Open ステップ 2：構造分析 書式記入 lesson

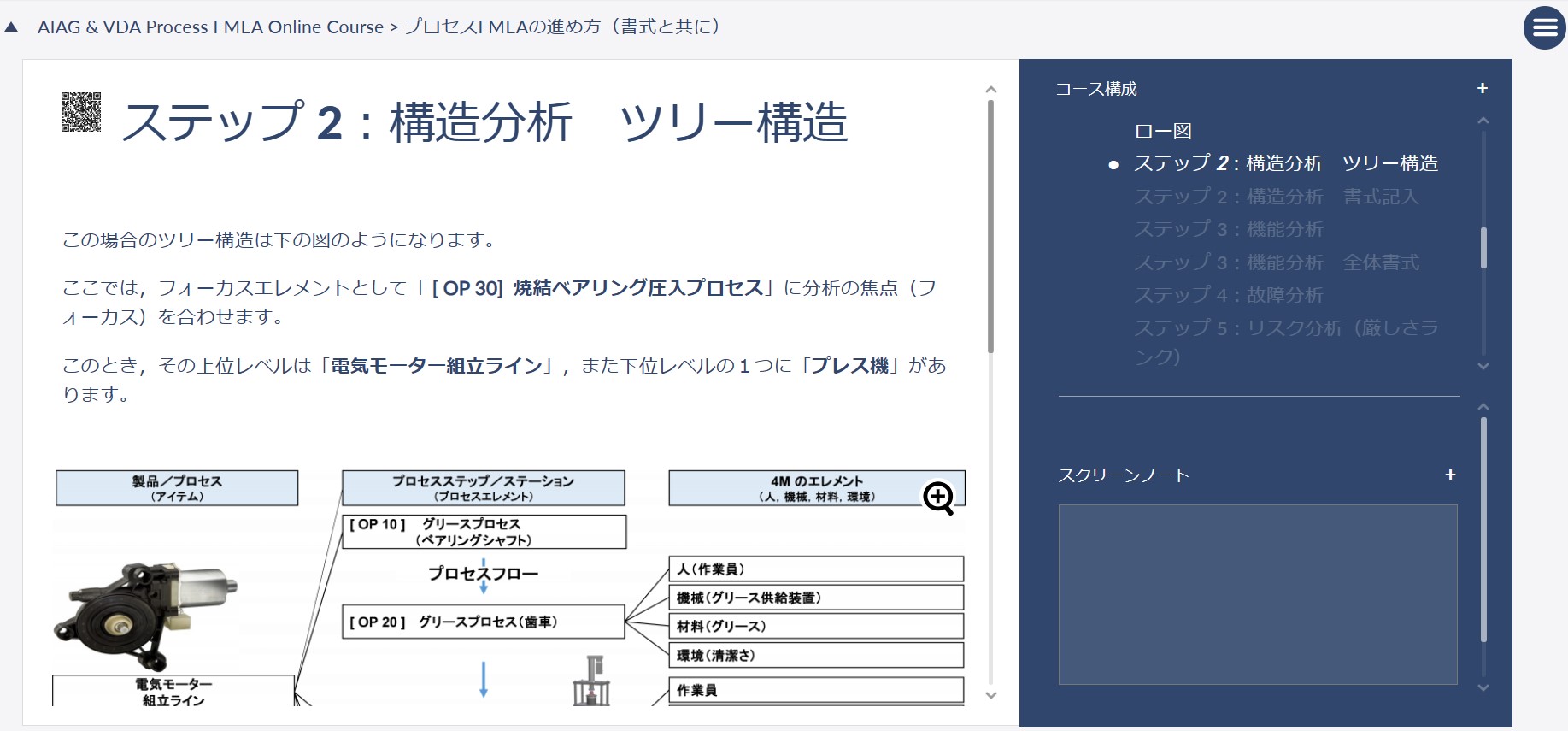click(x=1276, y=197)
